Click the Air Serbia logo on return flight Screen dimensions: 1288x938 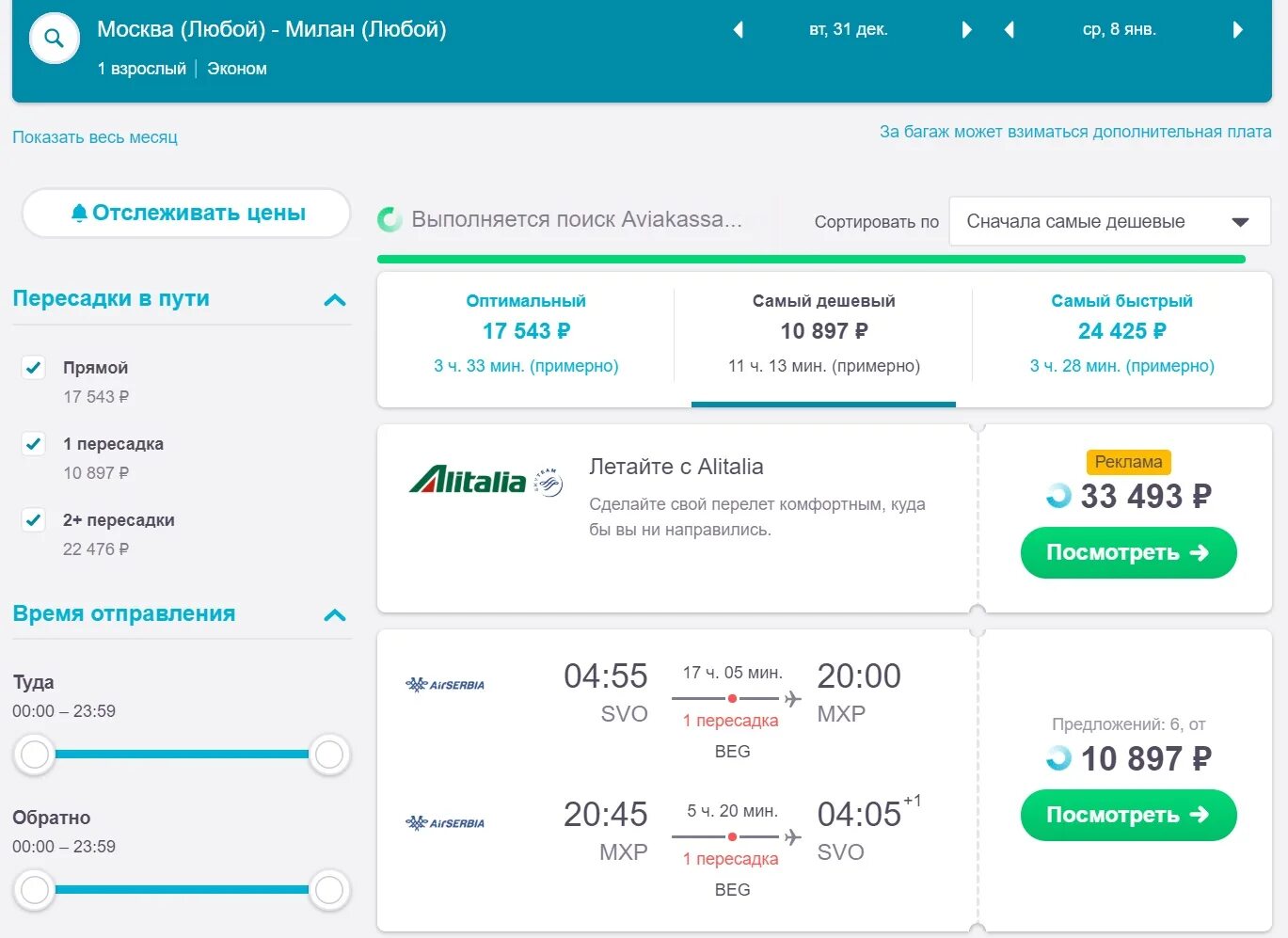point(445,823)
